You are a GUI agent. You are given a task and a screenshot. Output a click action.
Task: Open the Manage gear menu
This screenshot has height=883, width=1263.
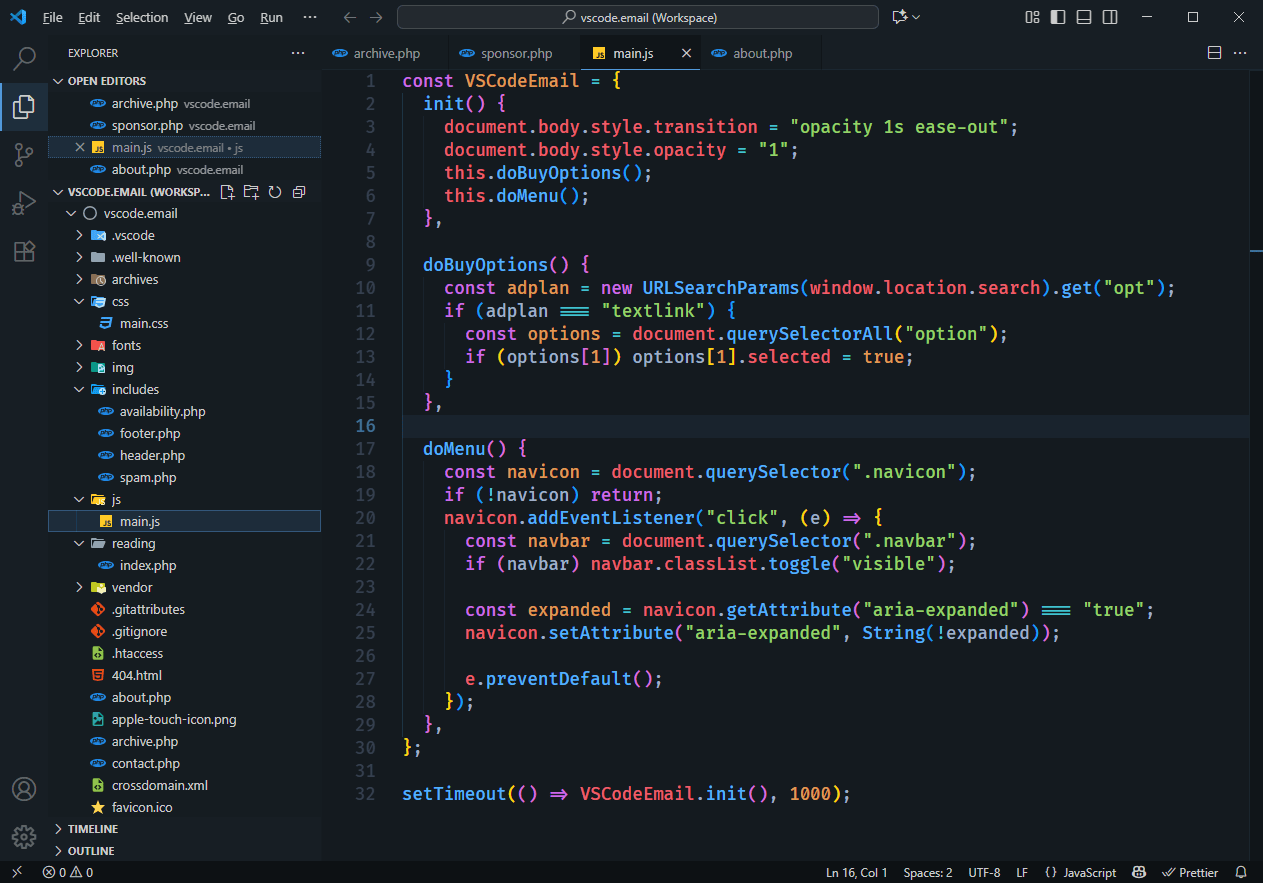tap(24, 837)
